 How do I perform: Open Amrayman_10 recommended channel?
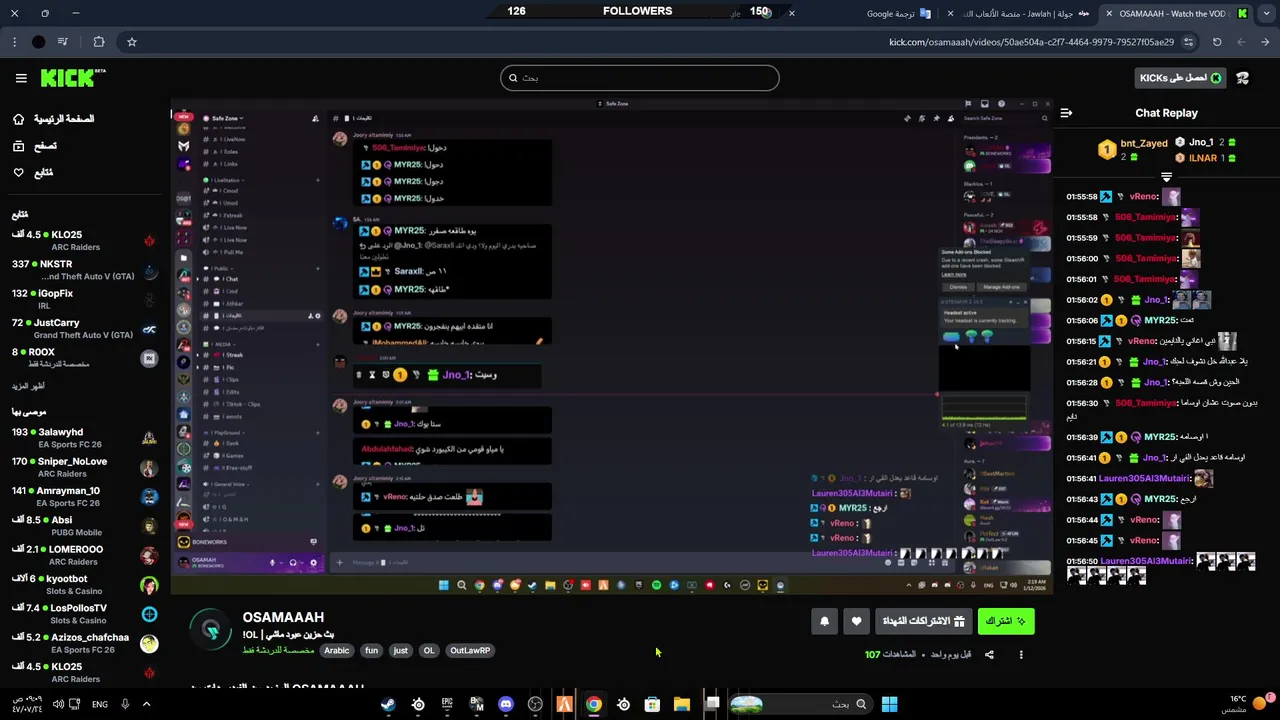(x=85, y=496)
